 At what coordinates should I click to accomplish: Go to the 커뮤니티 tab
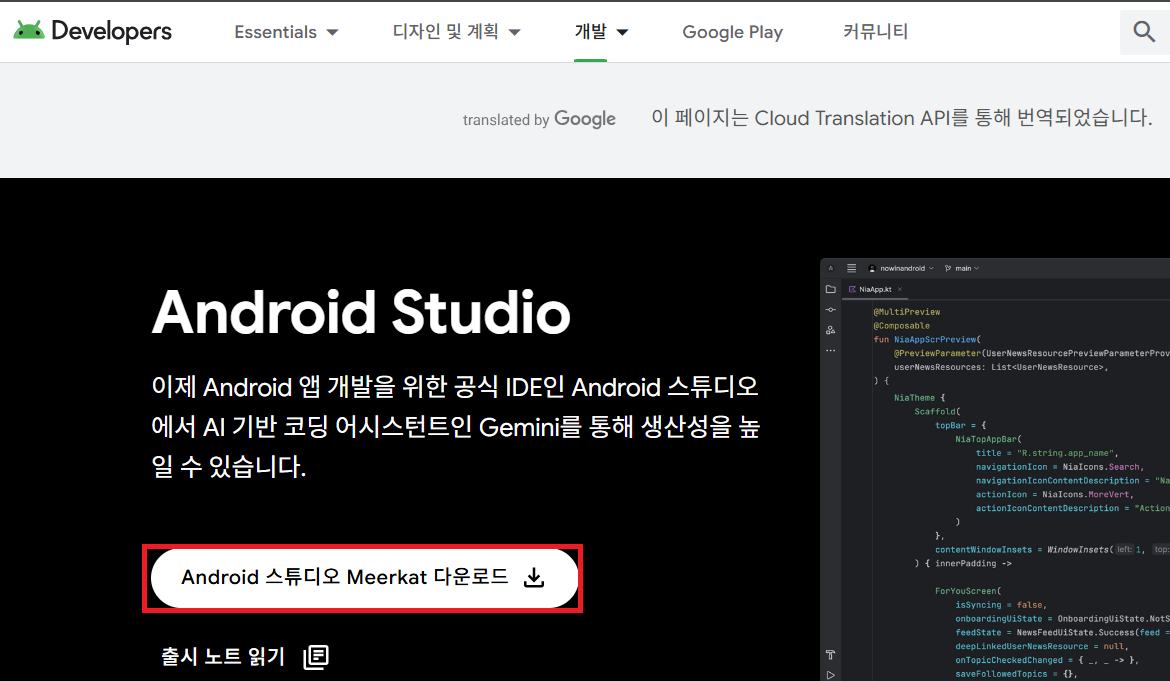pyautogui.click(x=875, y=32)
